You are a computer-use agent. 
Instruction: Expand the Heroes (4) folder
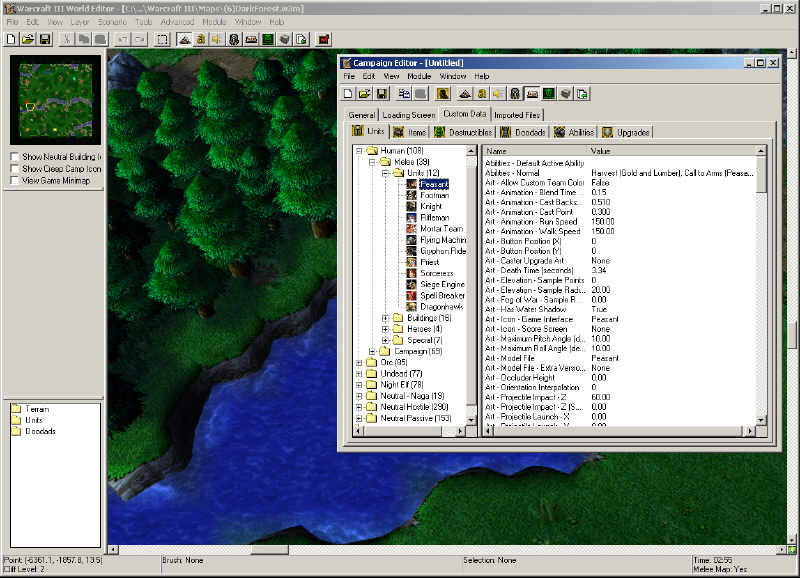click(386, 329)
